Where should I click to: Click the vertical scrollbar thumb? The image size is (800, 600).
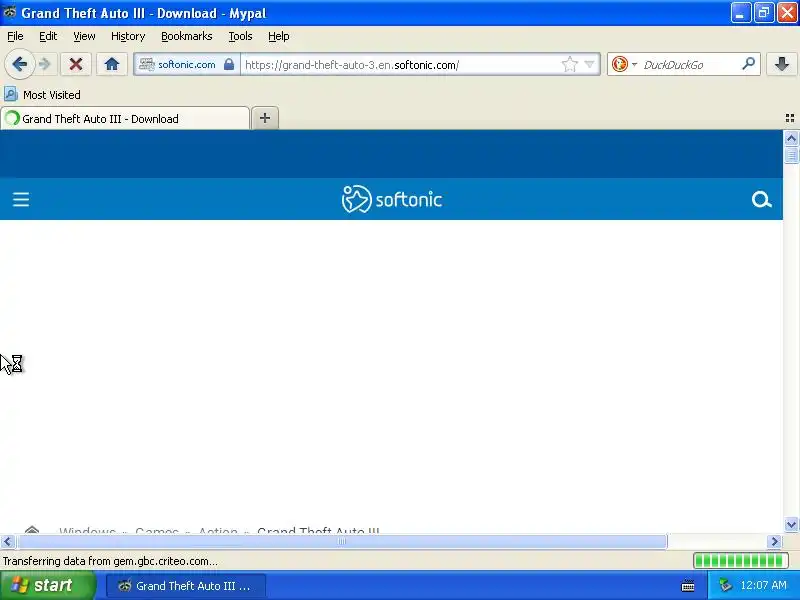791,155
